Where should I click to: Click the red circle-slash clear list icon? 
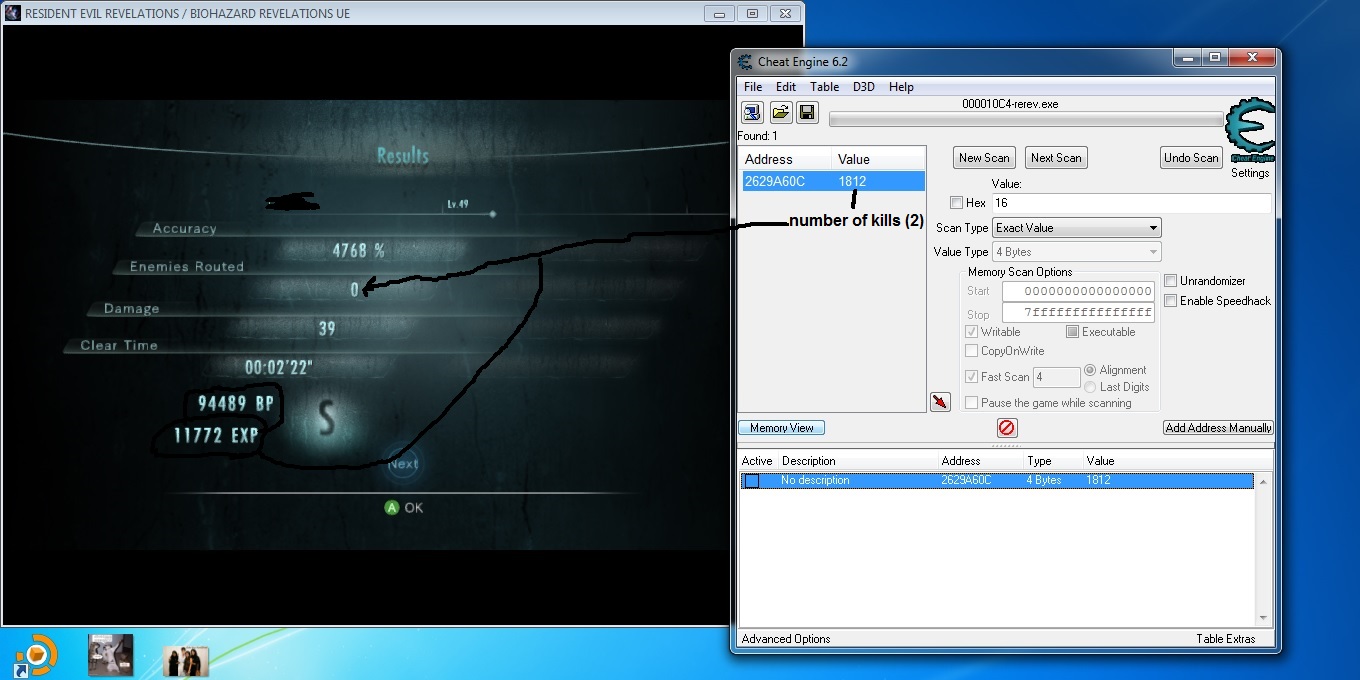[1007, 428]
